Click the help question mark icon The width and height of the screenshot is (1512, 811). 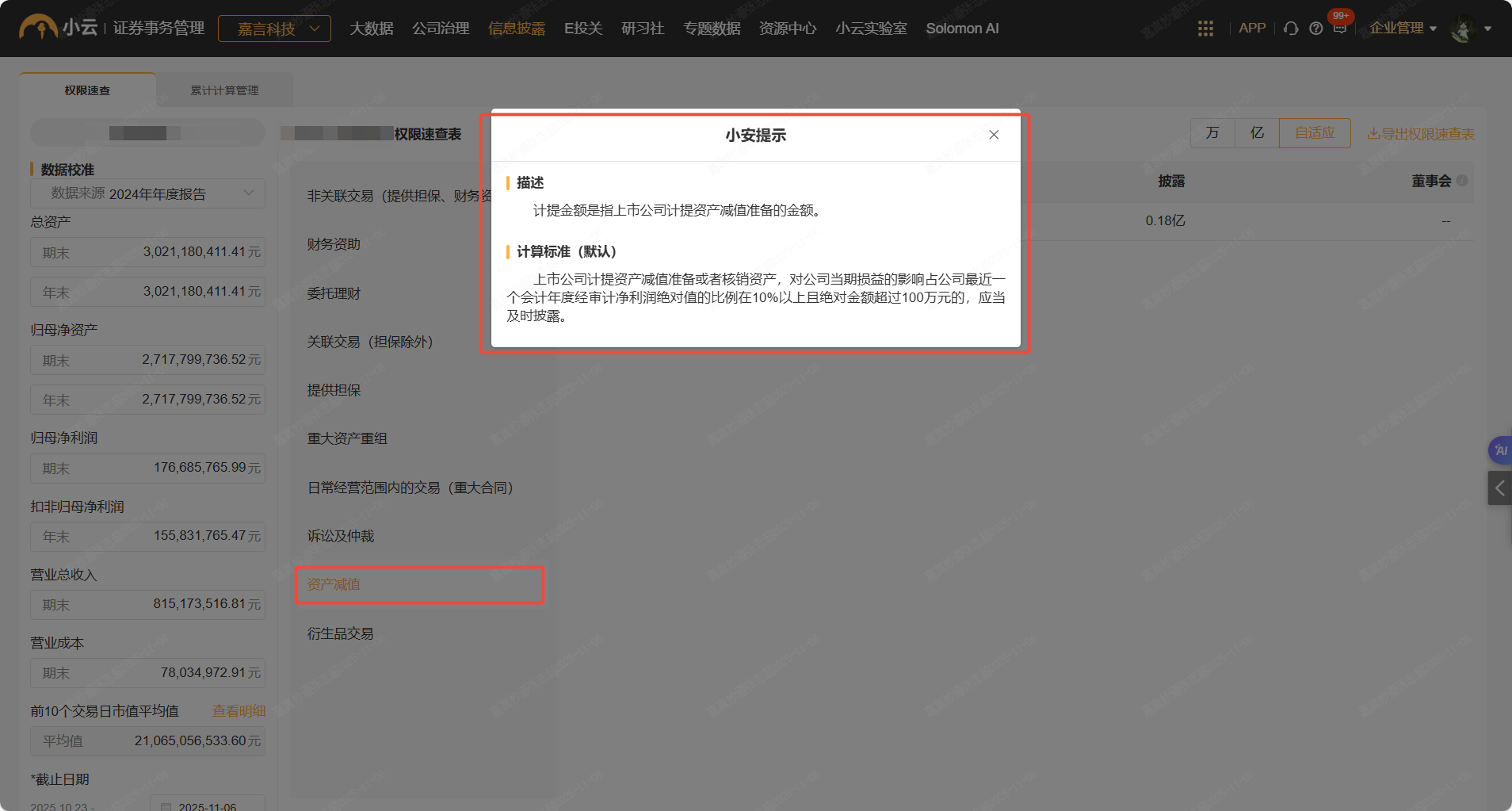coord(1316,29)
